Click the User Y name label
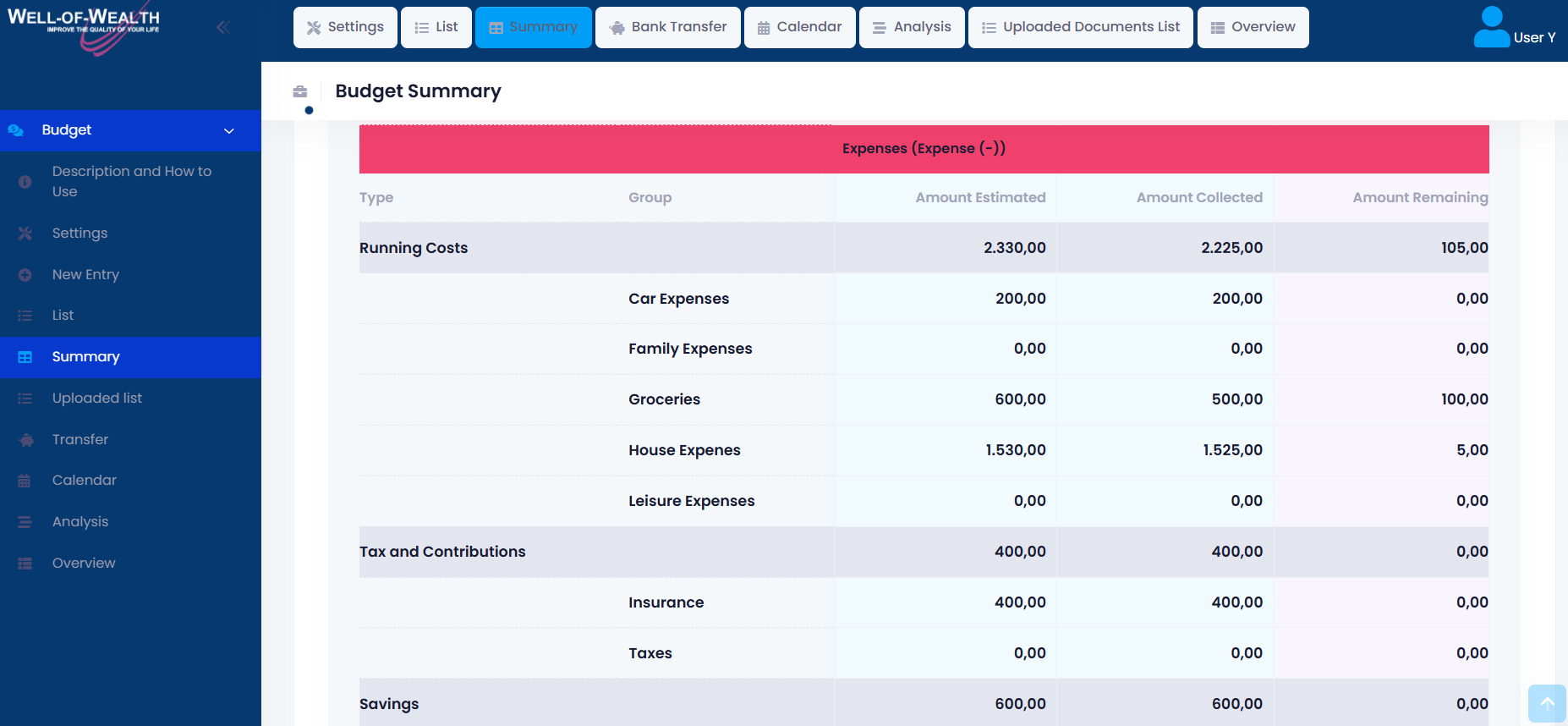1568x726 pixels. 1534,37
